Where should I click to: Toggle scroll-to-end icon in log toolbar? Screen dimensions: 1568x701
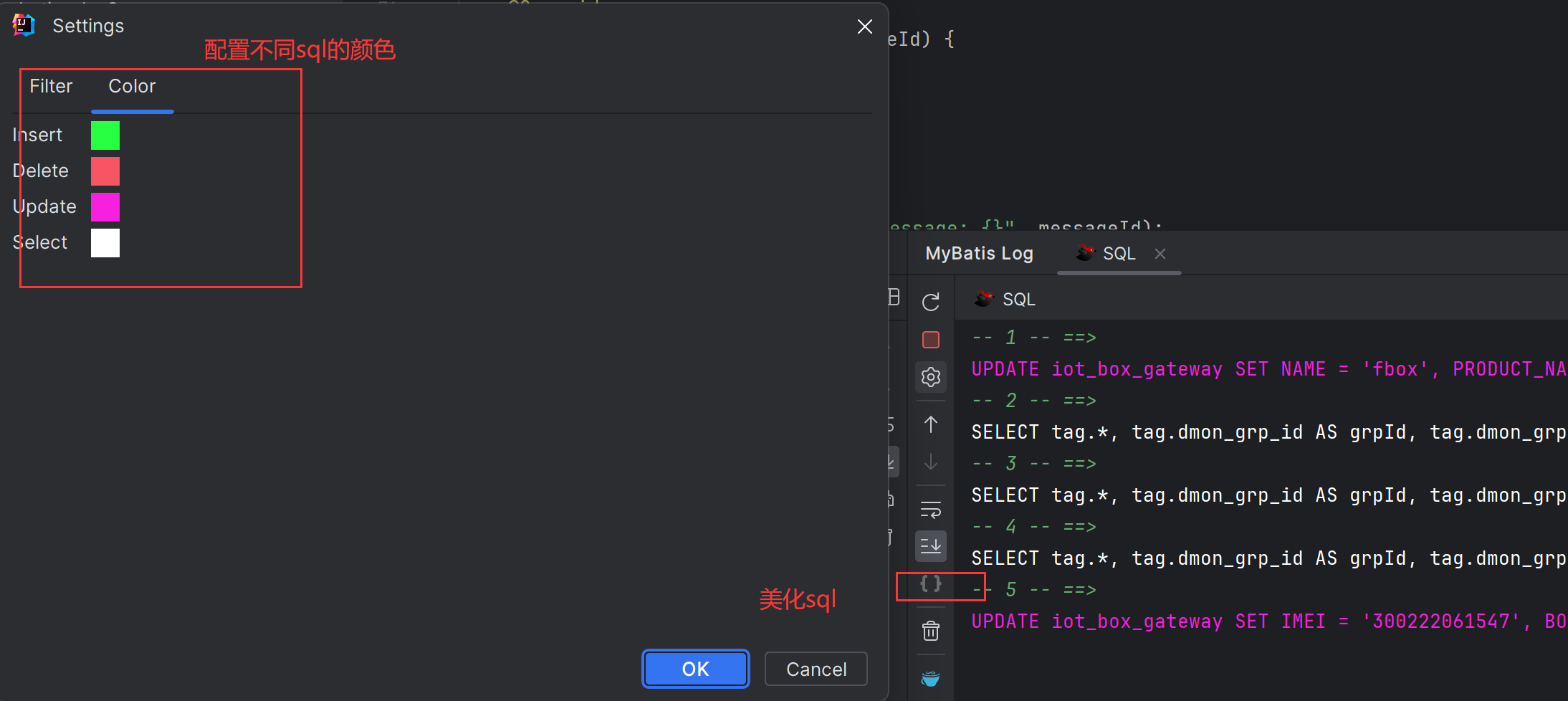click(x=930, y=546)
